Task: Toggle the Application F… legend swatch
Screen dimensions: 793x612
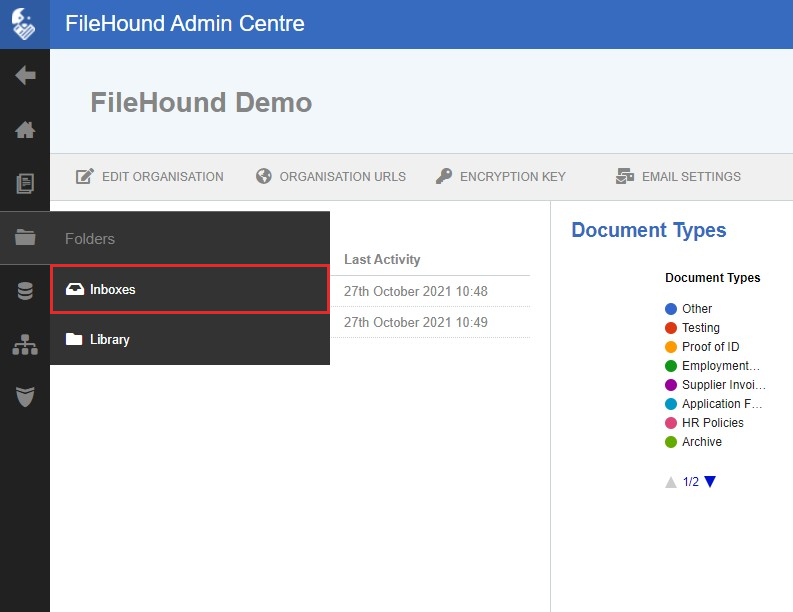Action: [671, 404]
